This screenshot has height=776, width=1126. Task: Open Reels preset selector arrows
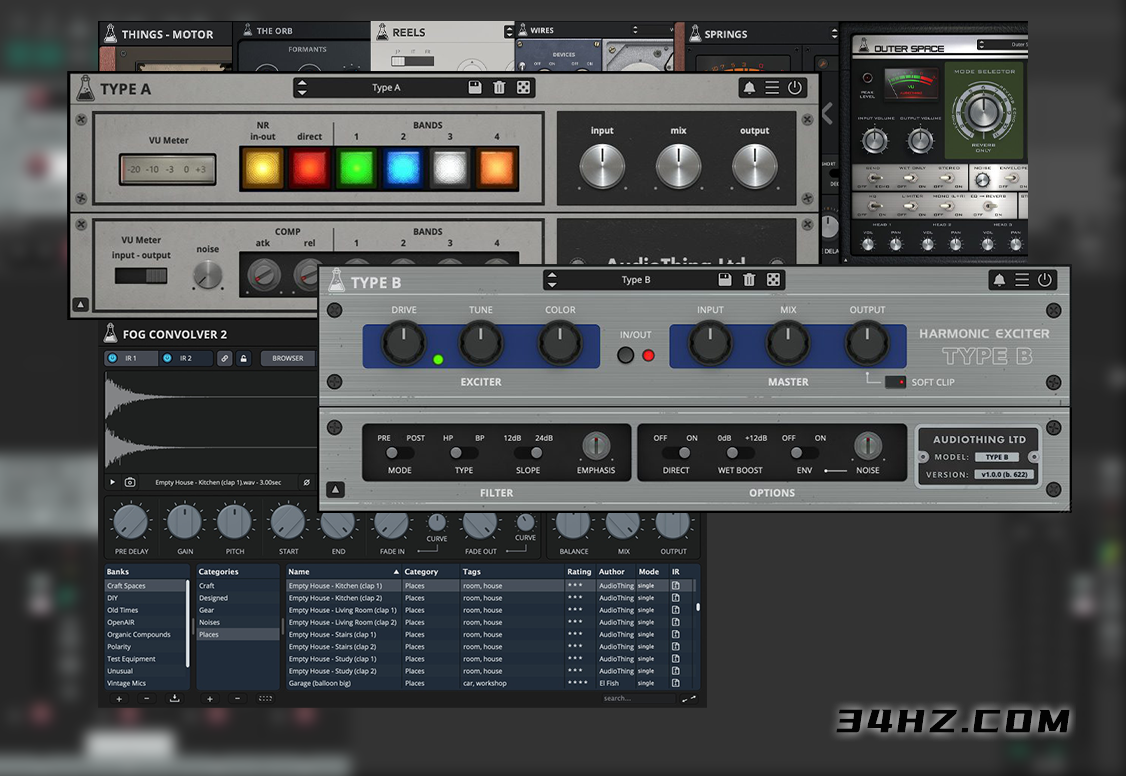coord(508,32)
